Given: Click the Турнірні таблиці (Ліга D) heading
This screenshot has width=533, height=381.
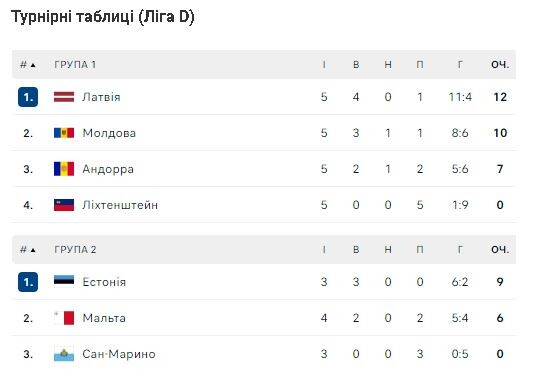Looking at the screenshot, I should [103, 17].
